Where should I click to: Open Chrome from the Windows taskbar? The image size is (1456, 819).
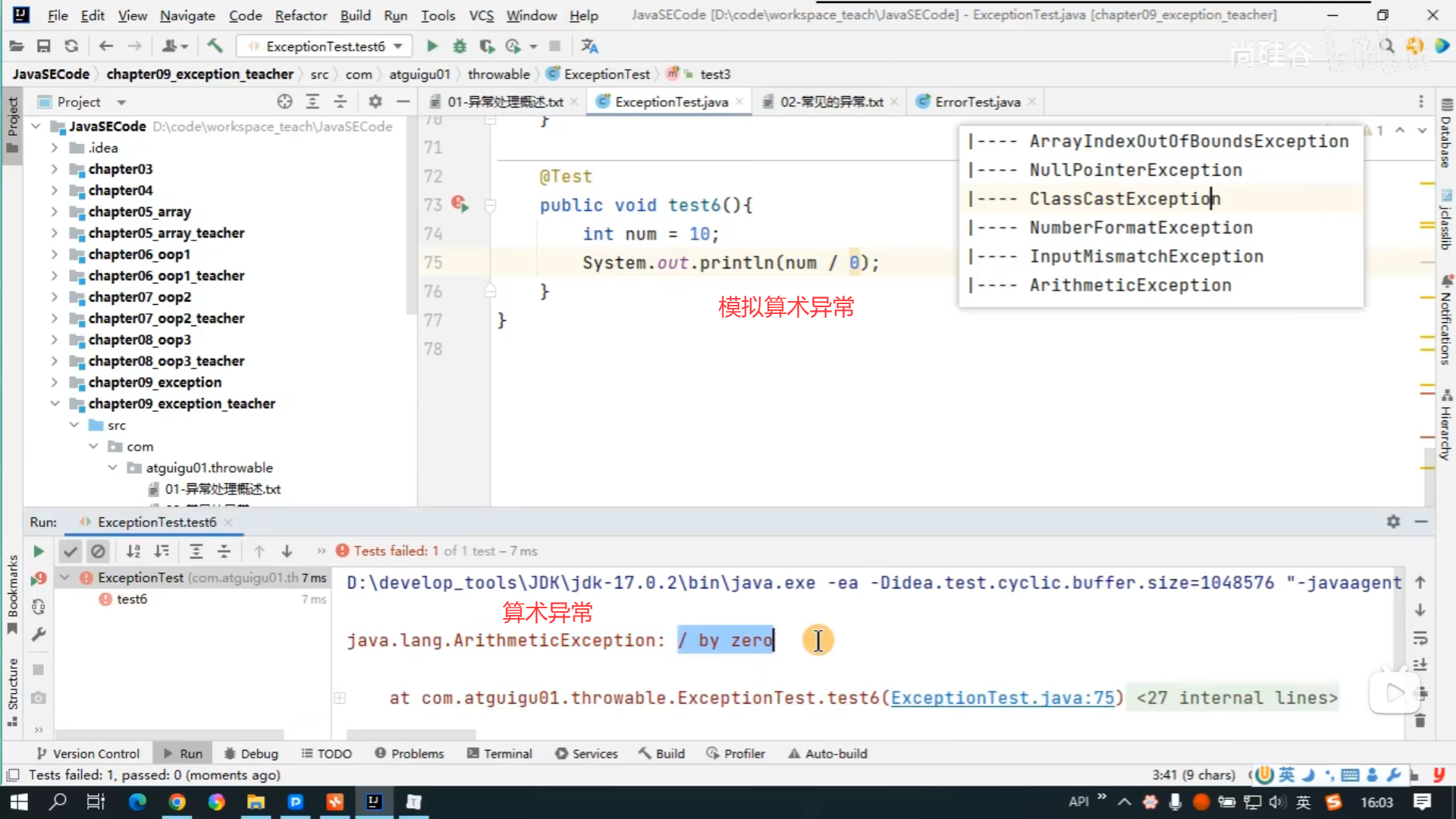(x=177, y=802)
